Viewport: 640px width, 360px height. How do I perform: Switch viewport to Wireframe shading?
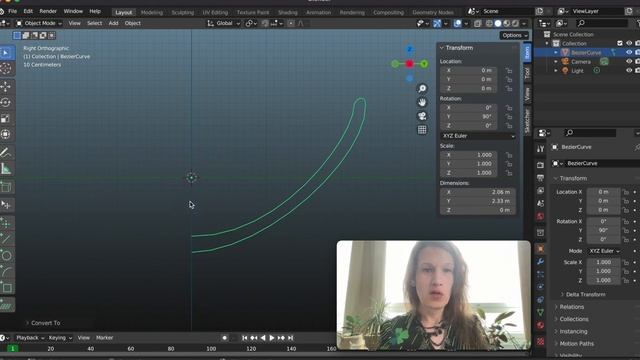[489, 24]
